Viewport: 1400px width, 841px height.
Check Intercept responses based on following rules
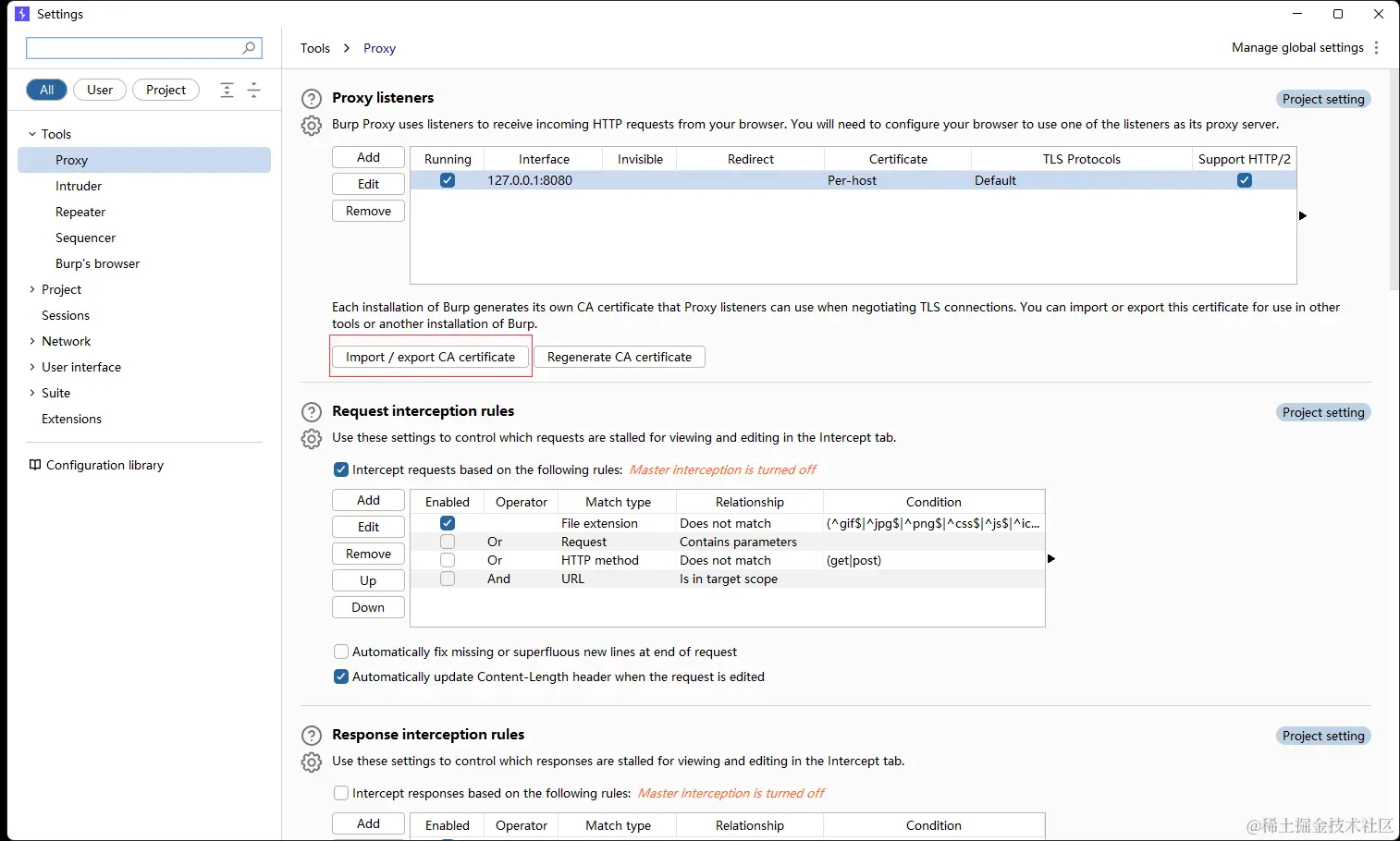[x=341, y=793]
